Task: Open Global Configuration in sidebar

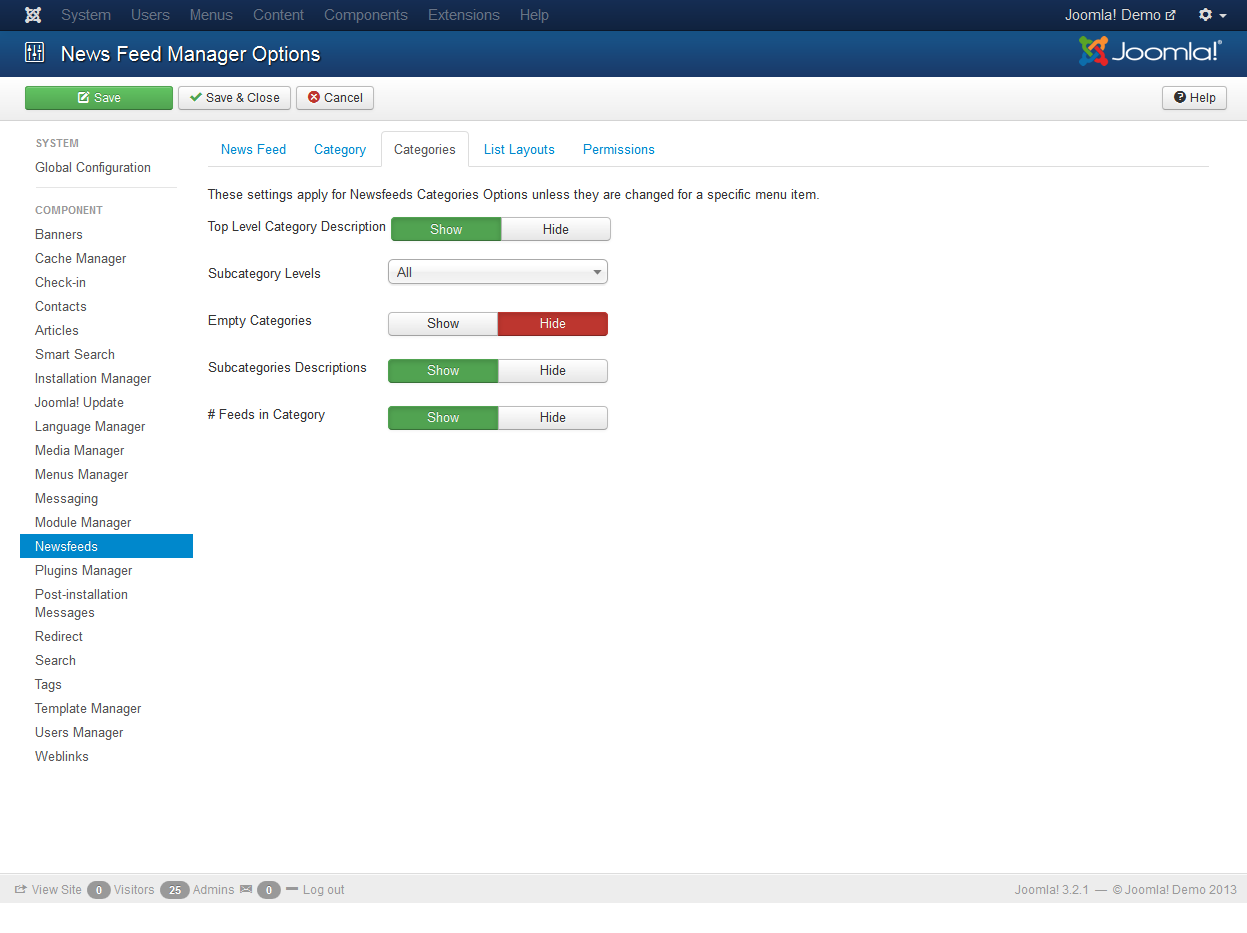Action: [x=93, y=168]
